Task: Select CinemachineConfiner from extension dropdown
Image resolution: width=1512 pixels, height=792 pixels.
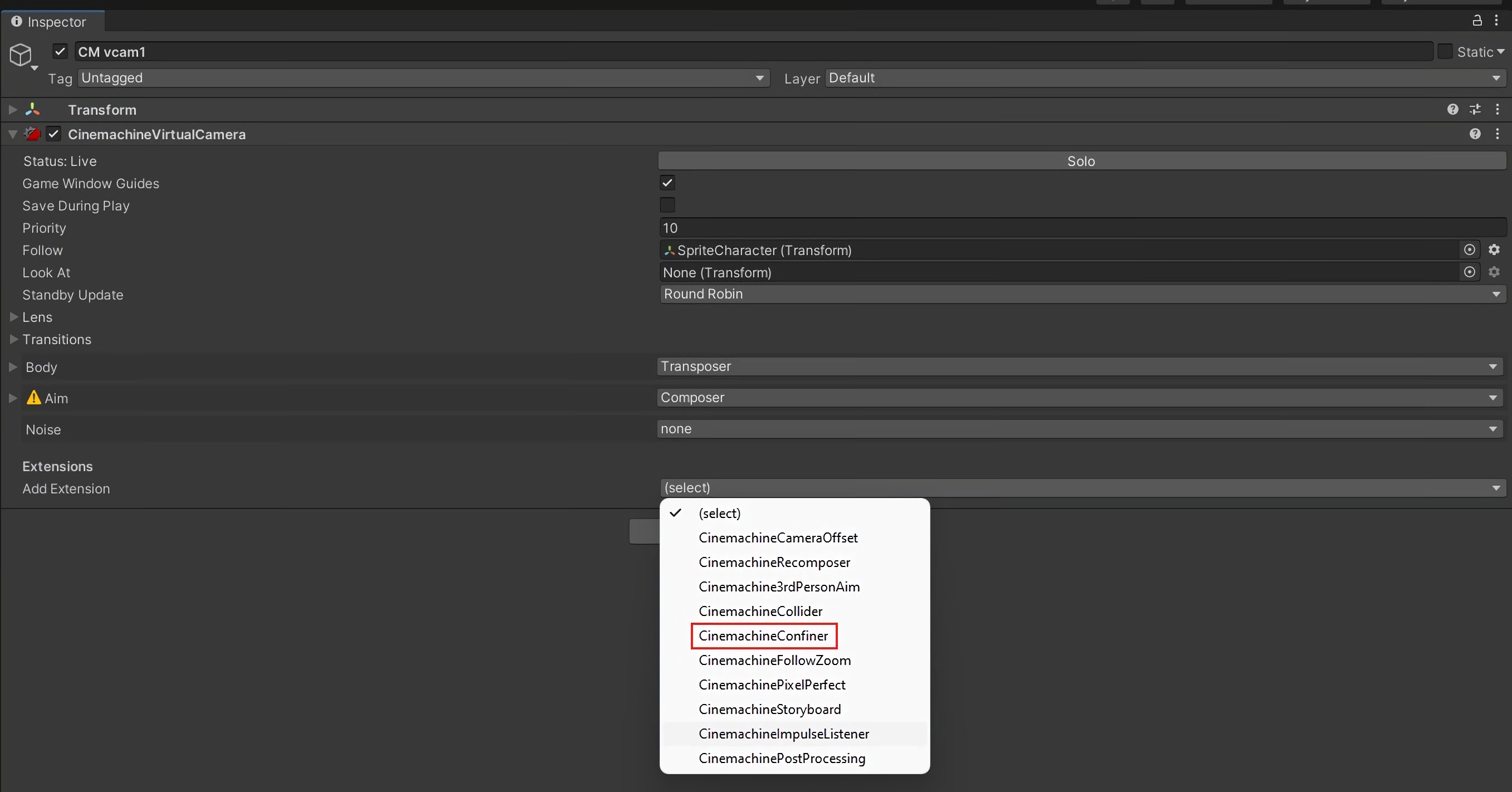Action: pos(762,635)
